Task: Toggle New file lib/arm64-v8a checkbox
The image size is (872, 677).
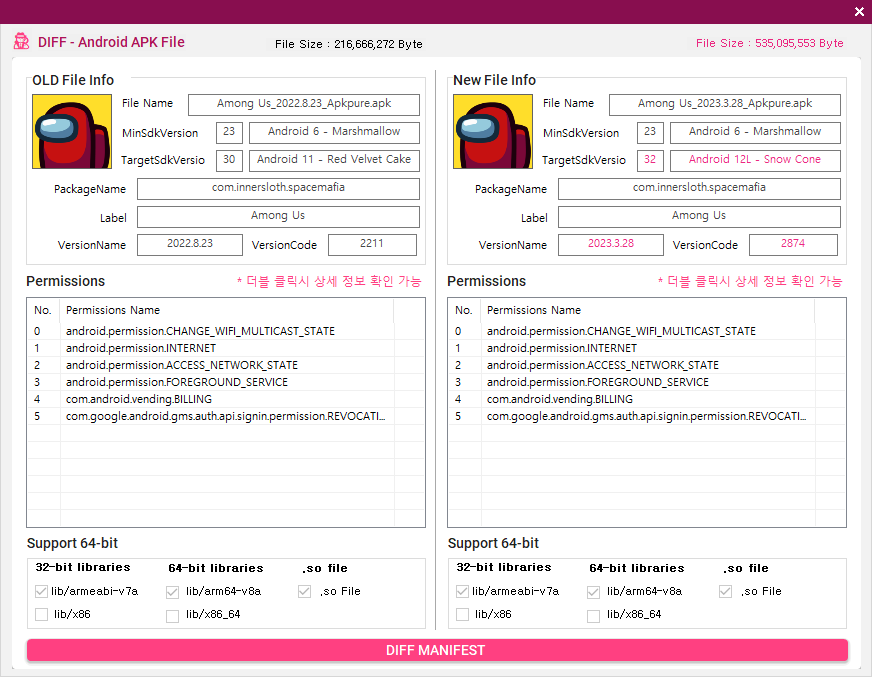Action: 593,592
